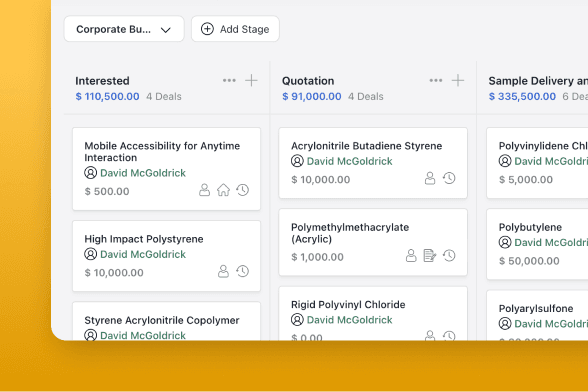Click David McGoldrick link on High Impact Polystyrene
Screen dimensions: 588x392
[143, 254]
